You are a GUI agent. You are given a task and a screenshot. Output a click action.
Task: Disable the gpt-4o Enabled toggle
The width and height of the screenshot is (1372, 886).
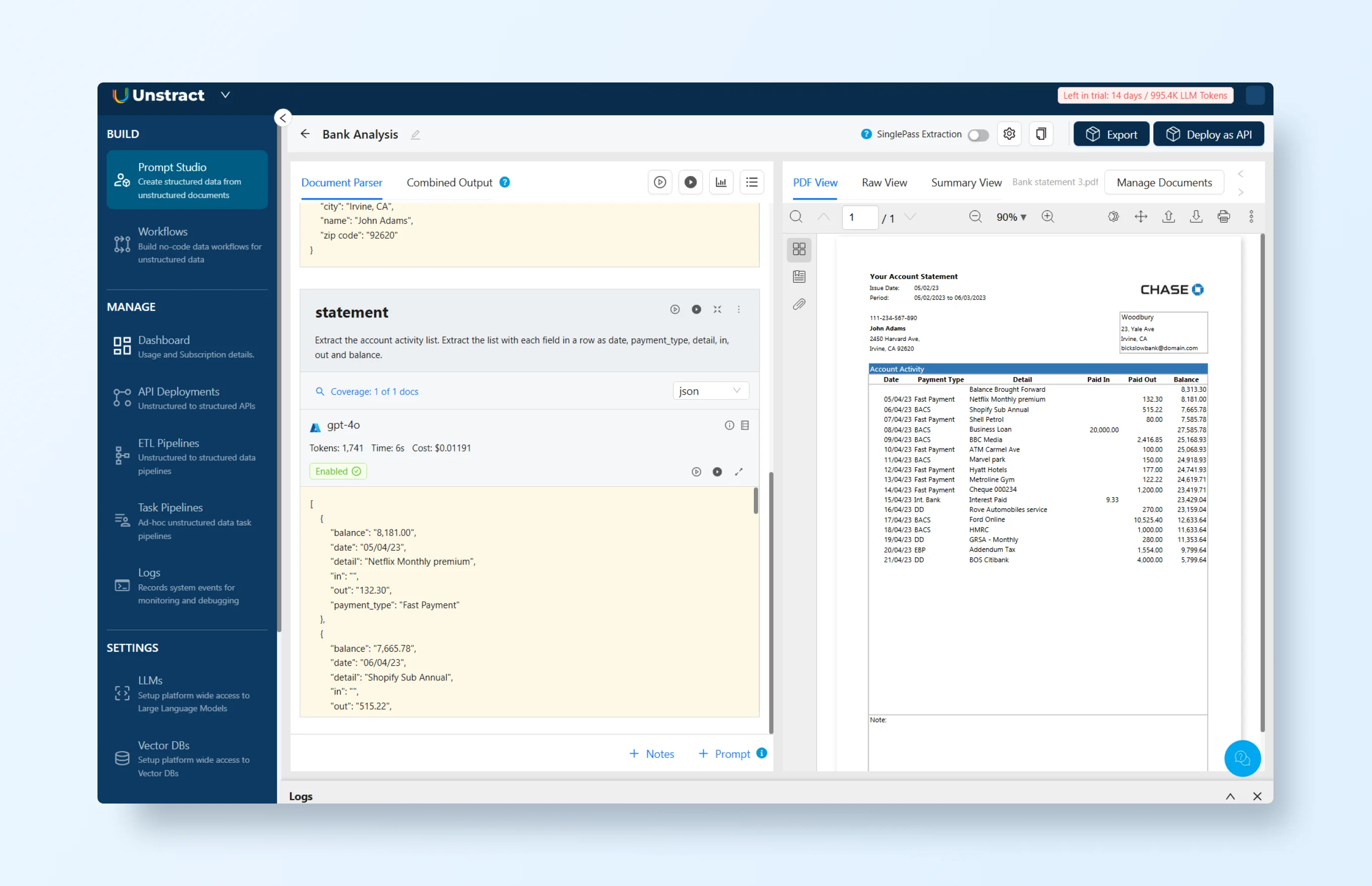tap(338, 471)
